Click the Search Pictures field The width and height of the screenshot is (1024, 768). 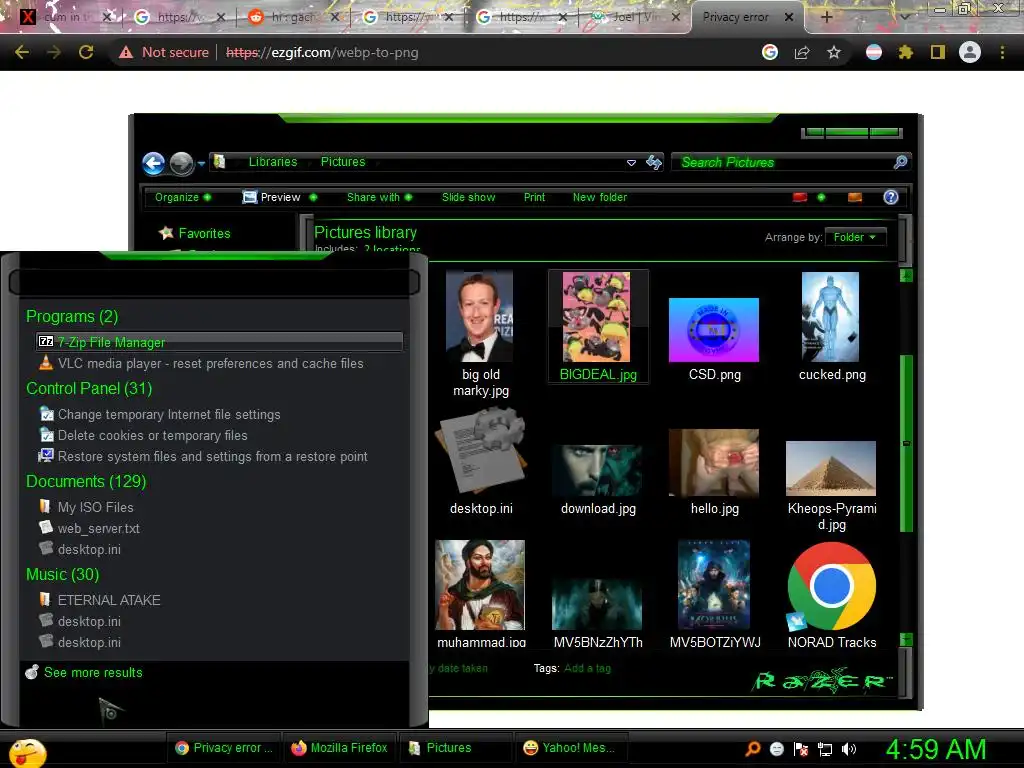[x=790, y=162]
